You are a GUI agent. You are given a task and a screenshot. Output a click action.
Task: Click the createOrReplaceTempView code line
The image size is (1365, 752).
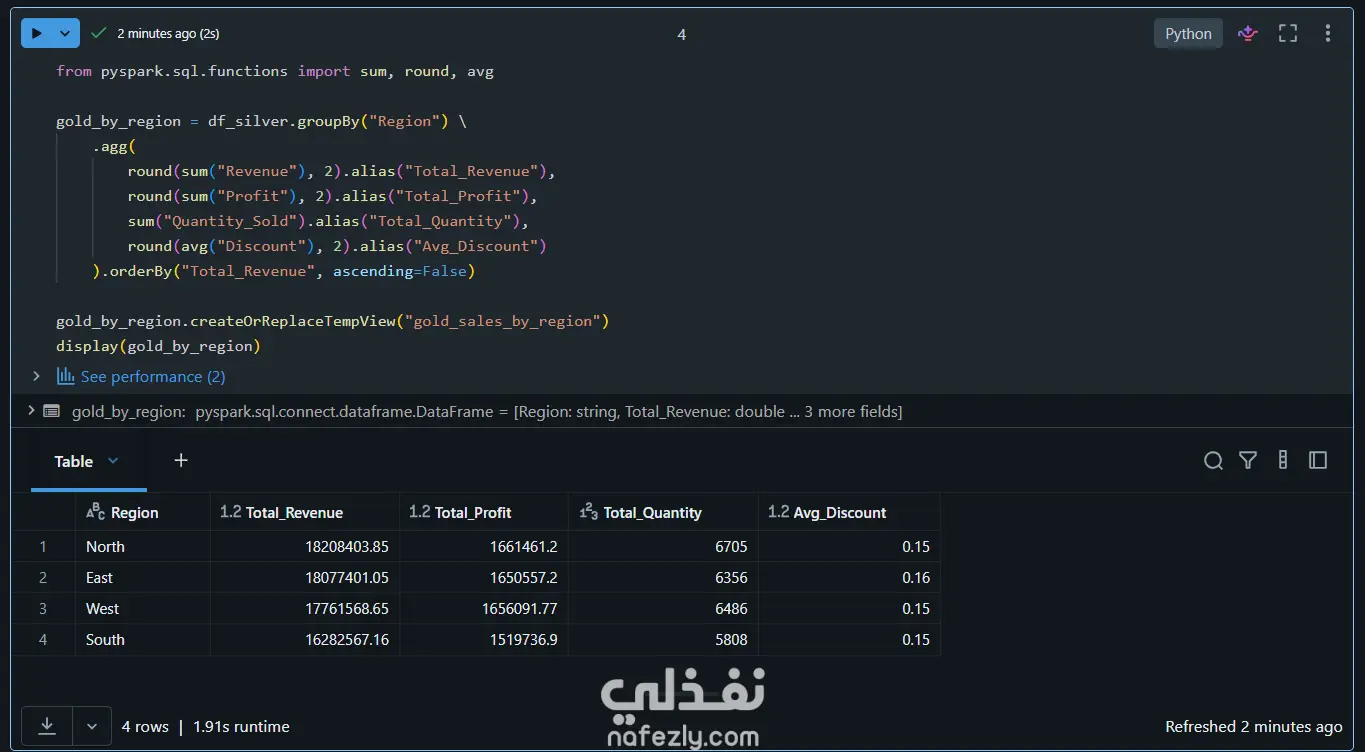(x=332, y=321)
